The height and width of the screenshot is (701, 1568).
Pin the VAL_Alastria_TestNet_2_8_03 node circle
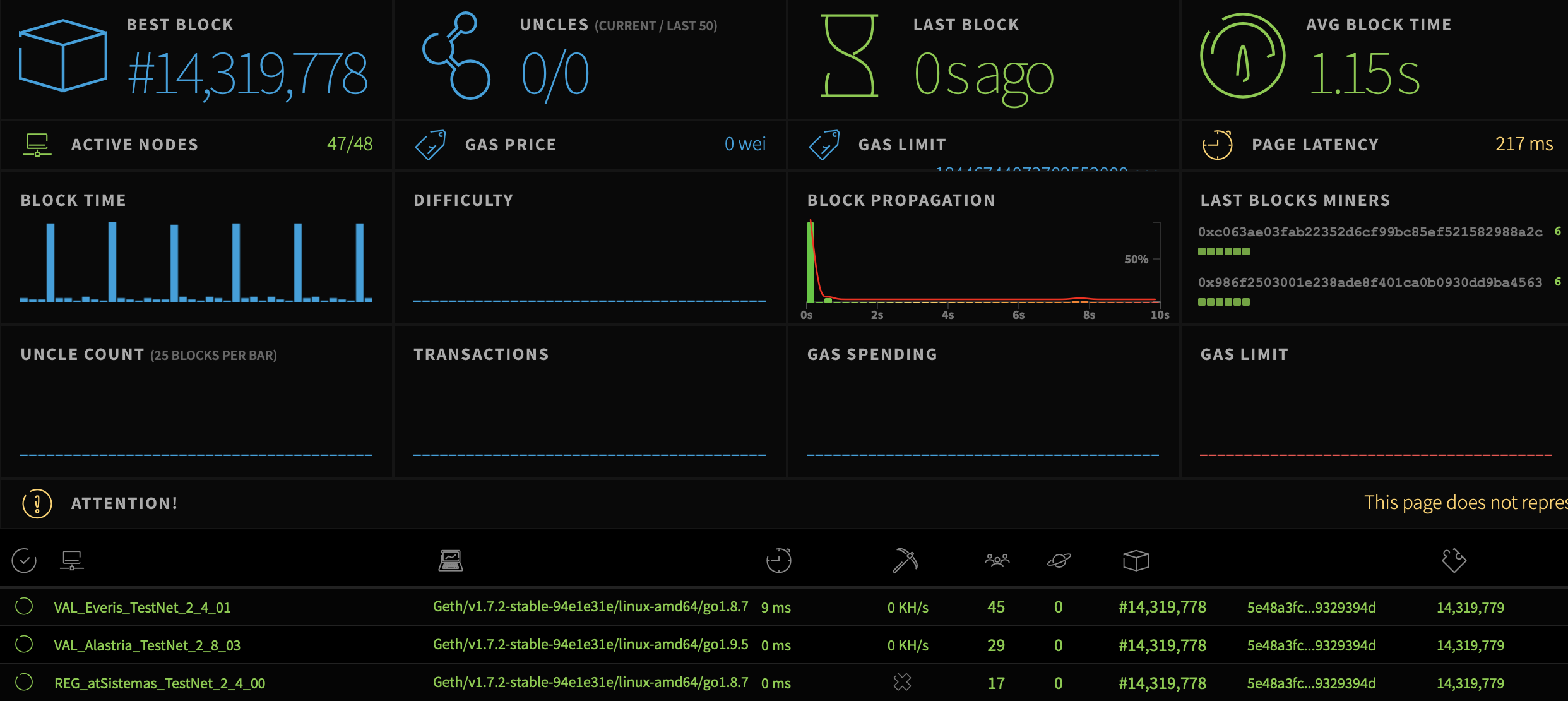point(24,644)
